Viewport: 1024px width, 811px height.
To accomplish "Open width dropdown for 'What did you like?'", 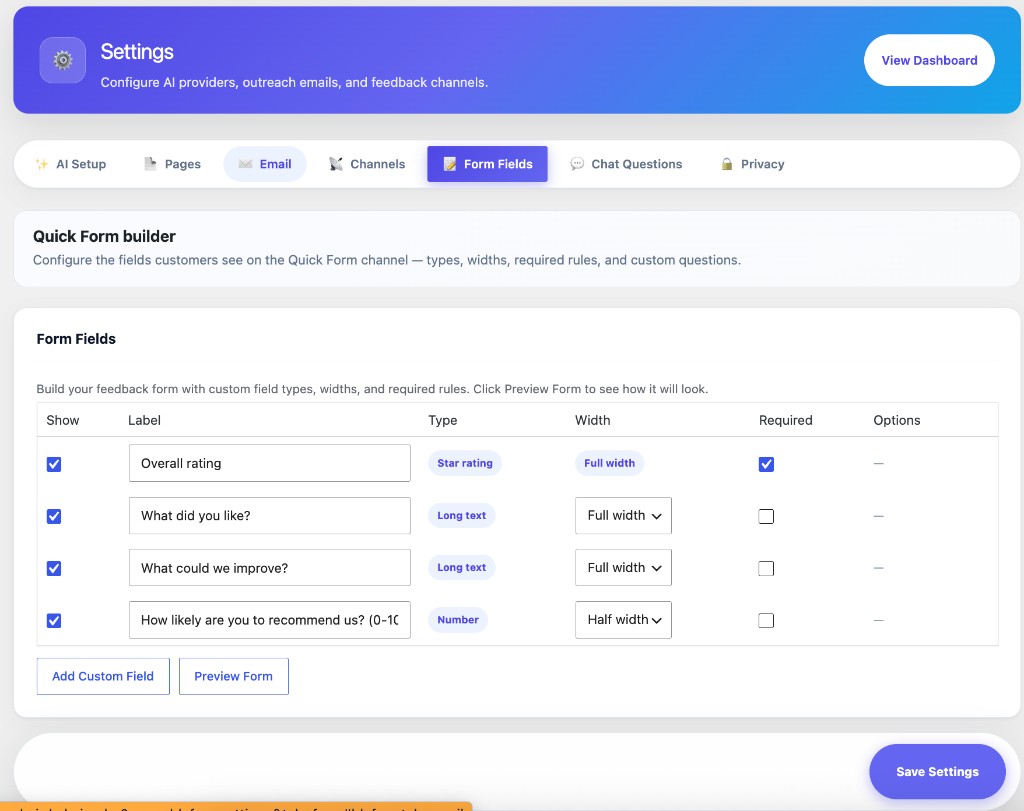I will (x=623, y=515).
